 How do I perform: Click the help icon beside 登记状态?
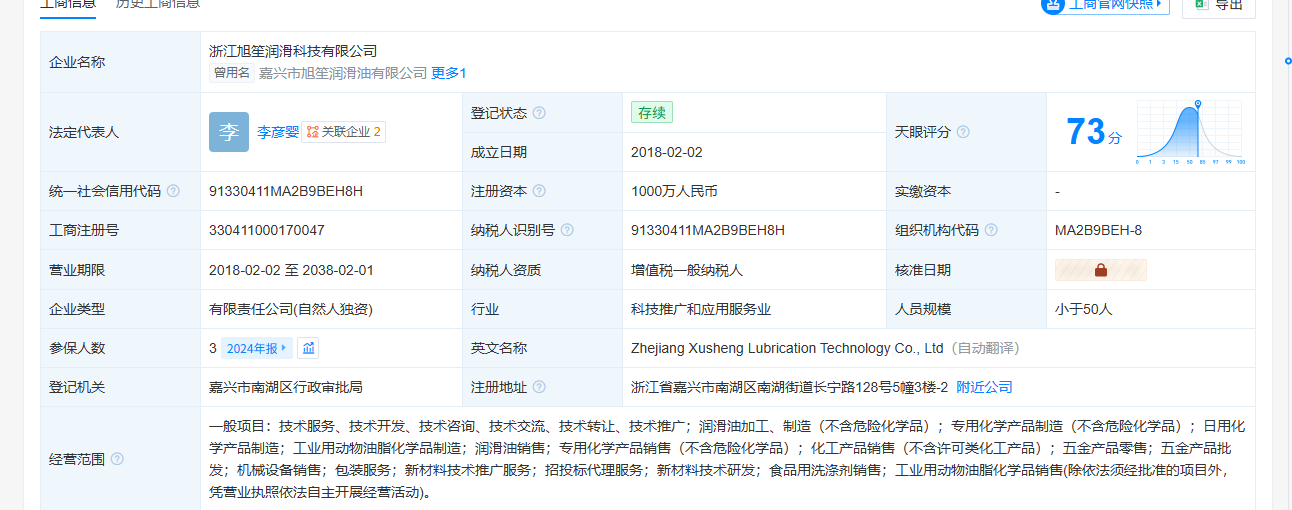tap(539, 113)
